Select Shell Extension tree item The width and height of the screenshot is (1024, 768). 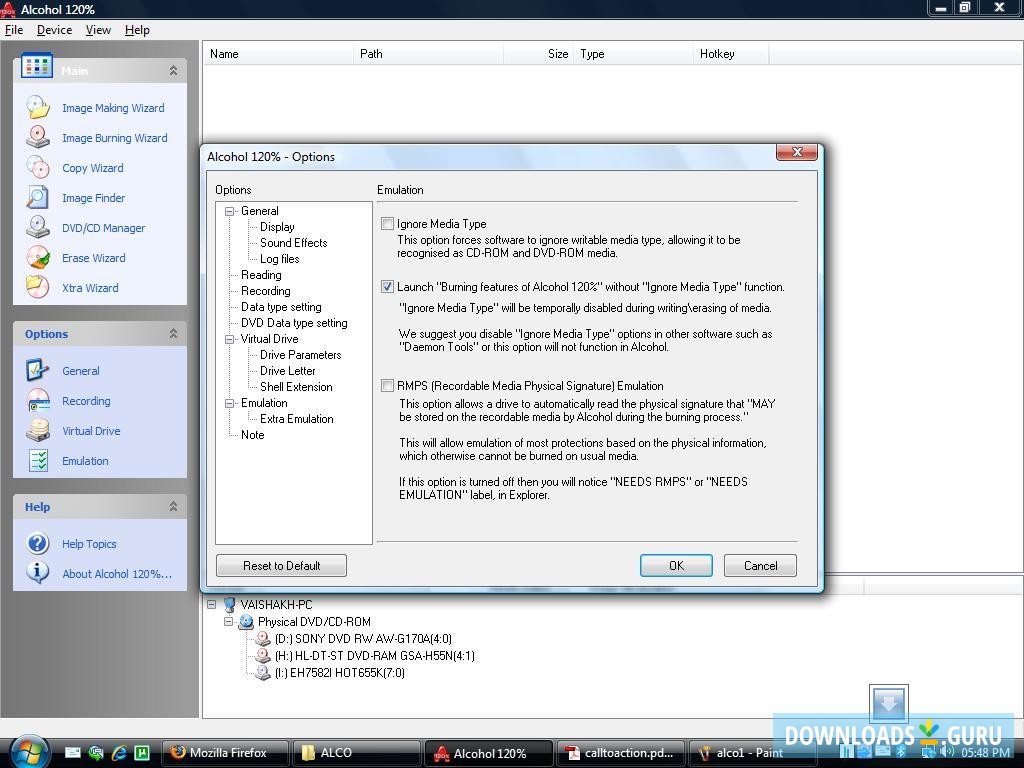pyautogui.click(x=296, y=387)
